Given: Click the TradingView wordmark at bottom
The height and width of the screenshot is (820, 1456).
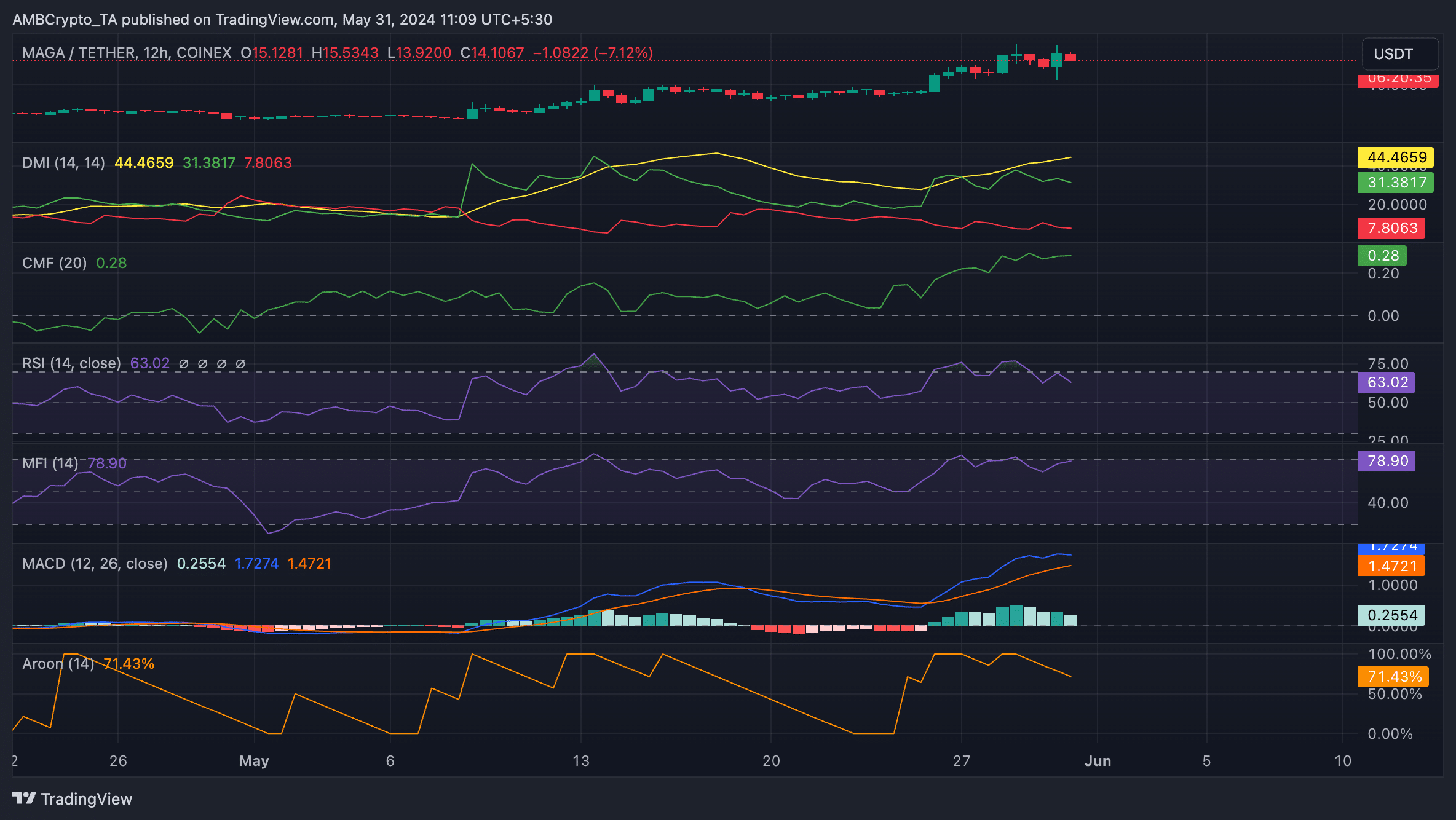Looking at the screenshot, I should pyautogui.click(x=87, y=799).
